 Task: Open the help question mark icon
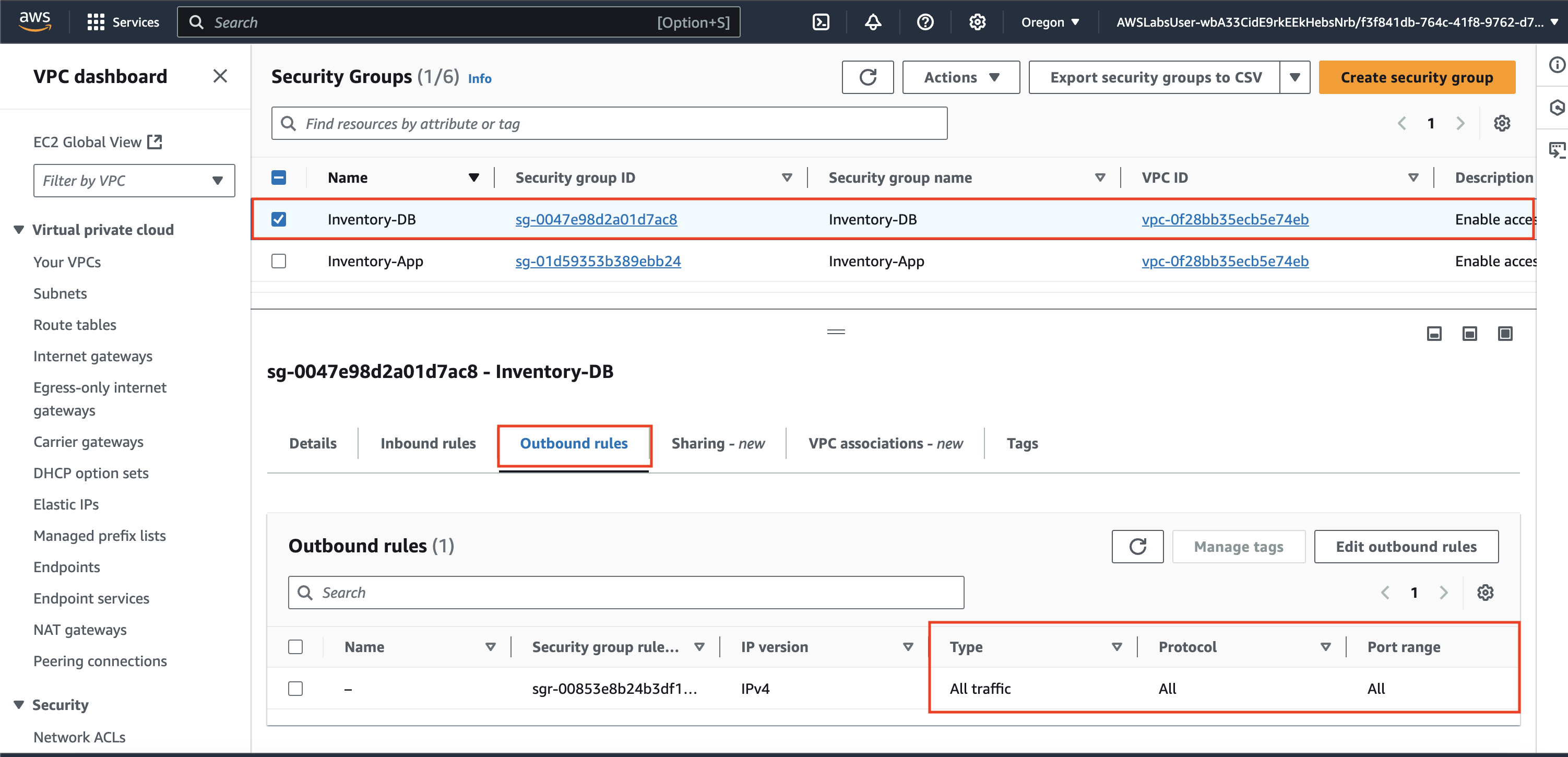(x=924, y=22)
